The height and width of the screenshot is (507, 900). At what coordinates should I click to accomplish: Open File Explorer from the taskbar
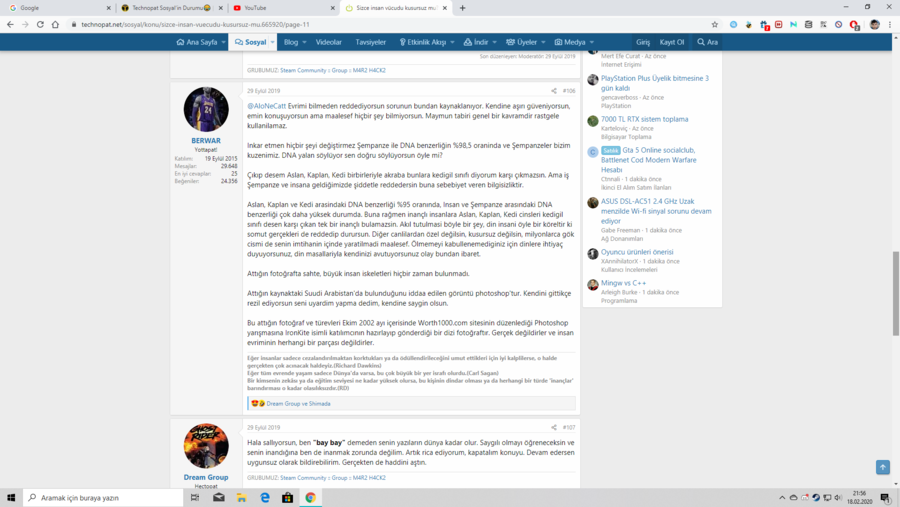click(x=242, y=497)
